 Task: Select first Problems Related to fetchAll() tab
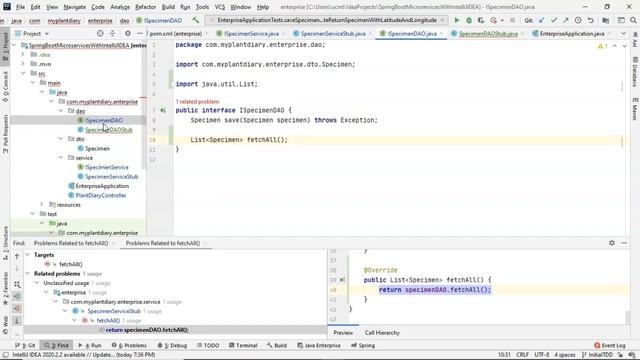coord(71,243)
